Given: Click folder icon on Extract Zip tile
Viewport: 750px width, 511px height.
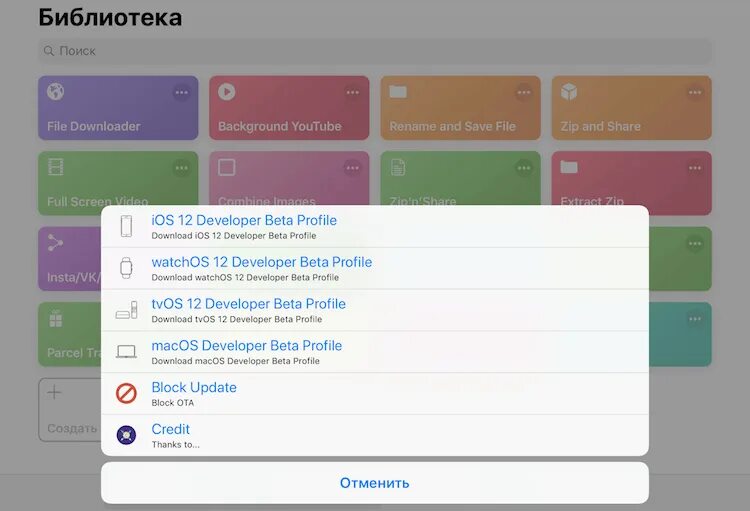Looking at the screenshot, I should coord(569,167).
